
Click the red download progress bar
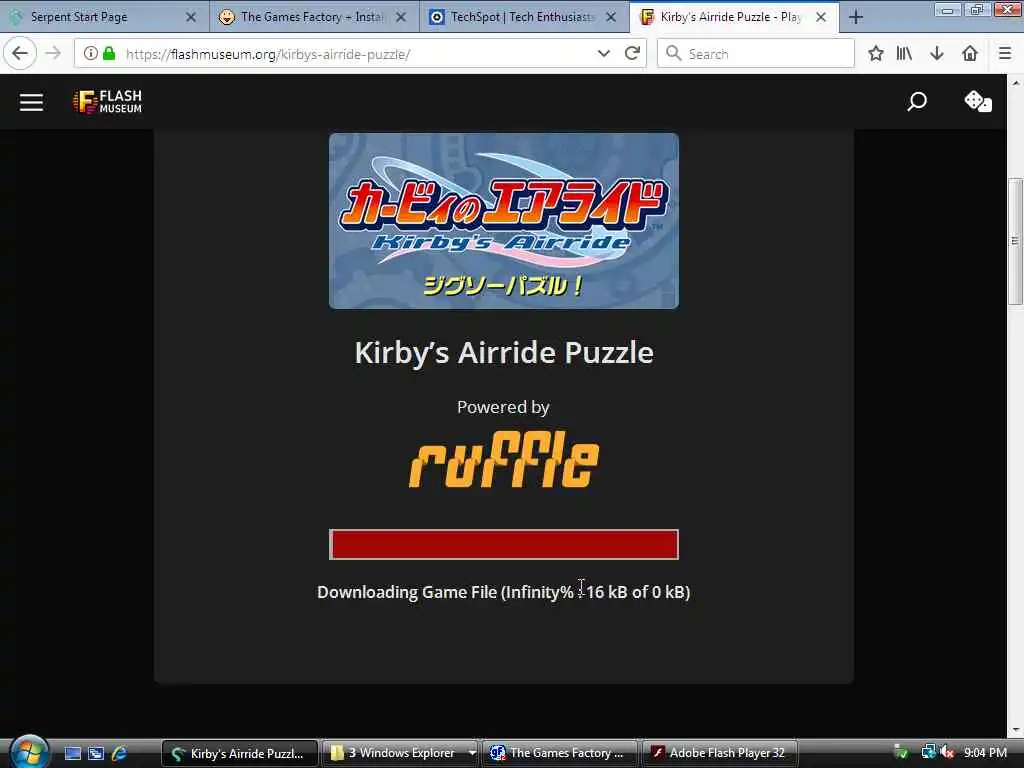(x=504, y=544)
